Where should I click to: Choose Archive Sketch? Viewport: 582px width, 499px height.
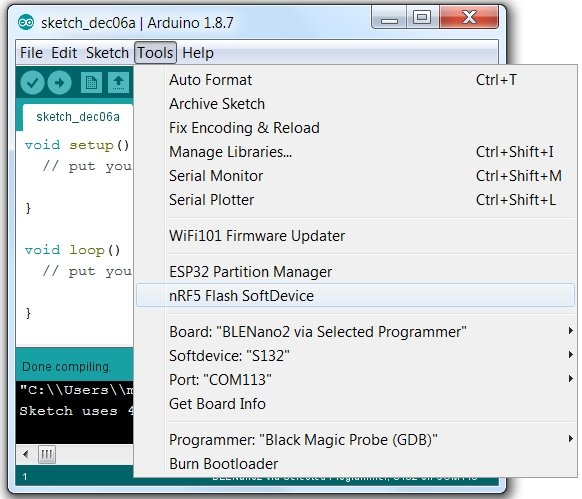click(x=355, y=104)
